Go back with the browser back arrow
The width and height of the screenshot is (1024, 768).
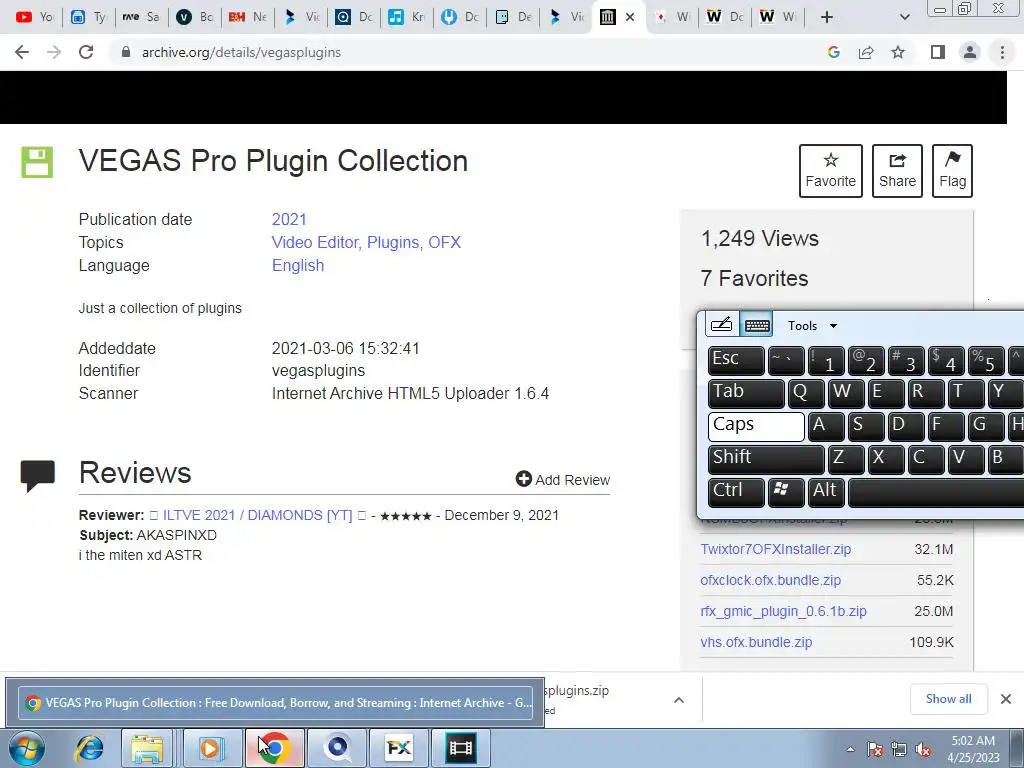[x=22, y=52]
